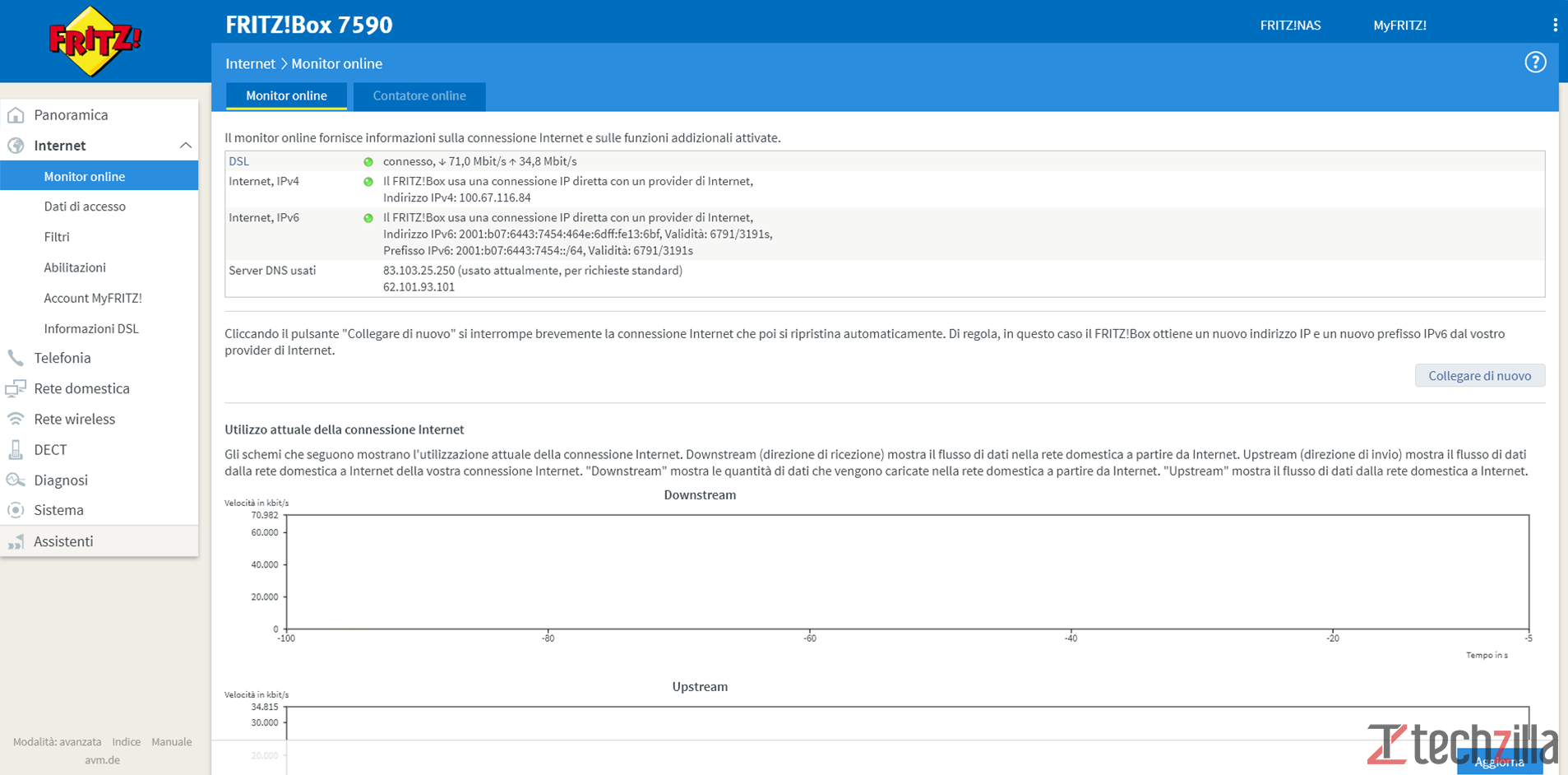Click the Collegare di nuovo button
The height and width of the screenshot is (775, 1568).
tap(1479, 376)
